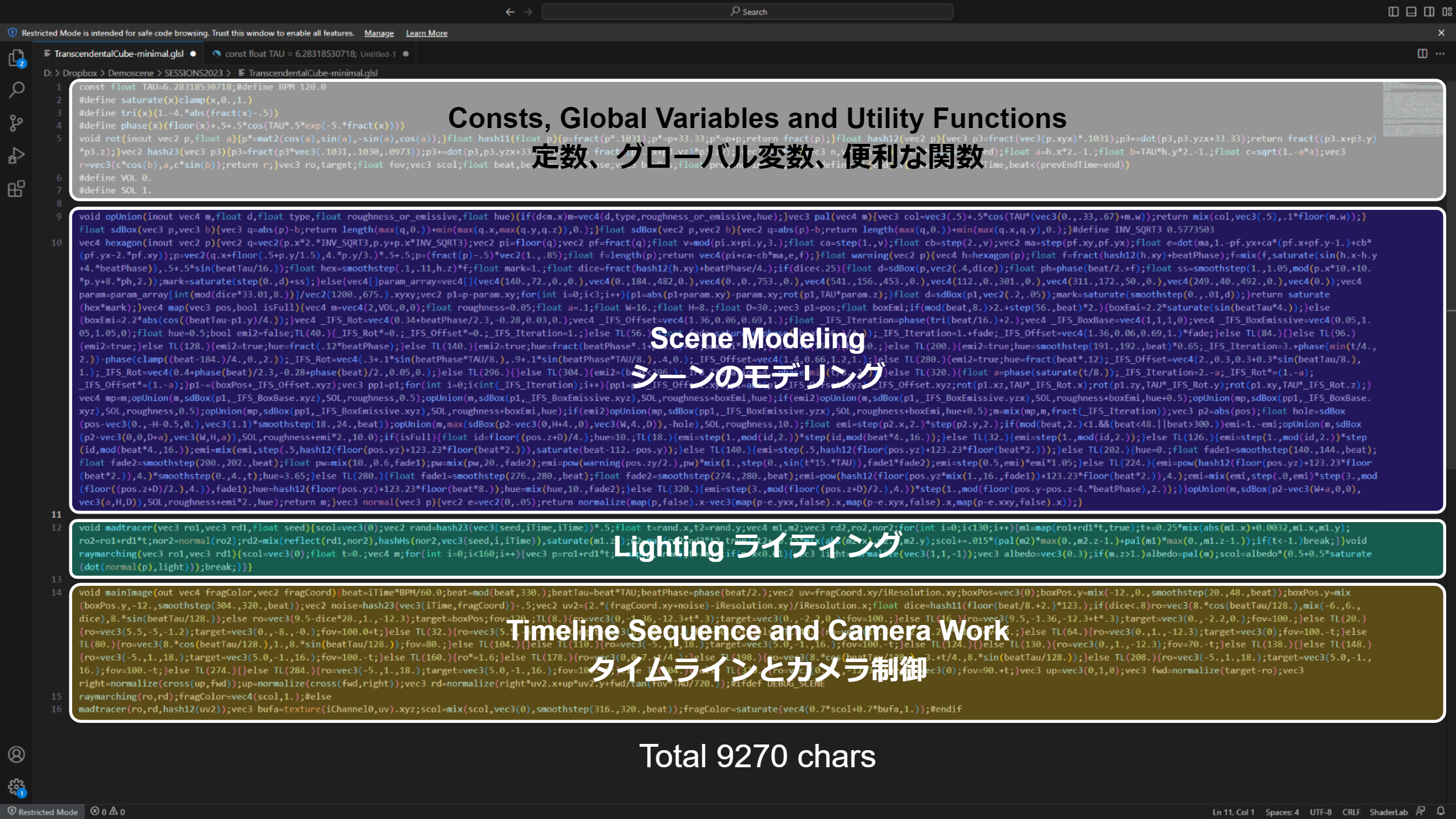Toggle the primary side bar layout
Screen dimensions: 1456x819
(1393, 11)
